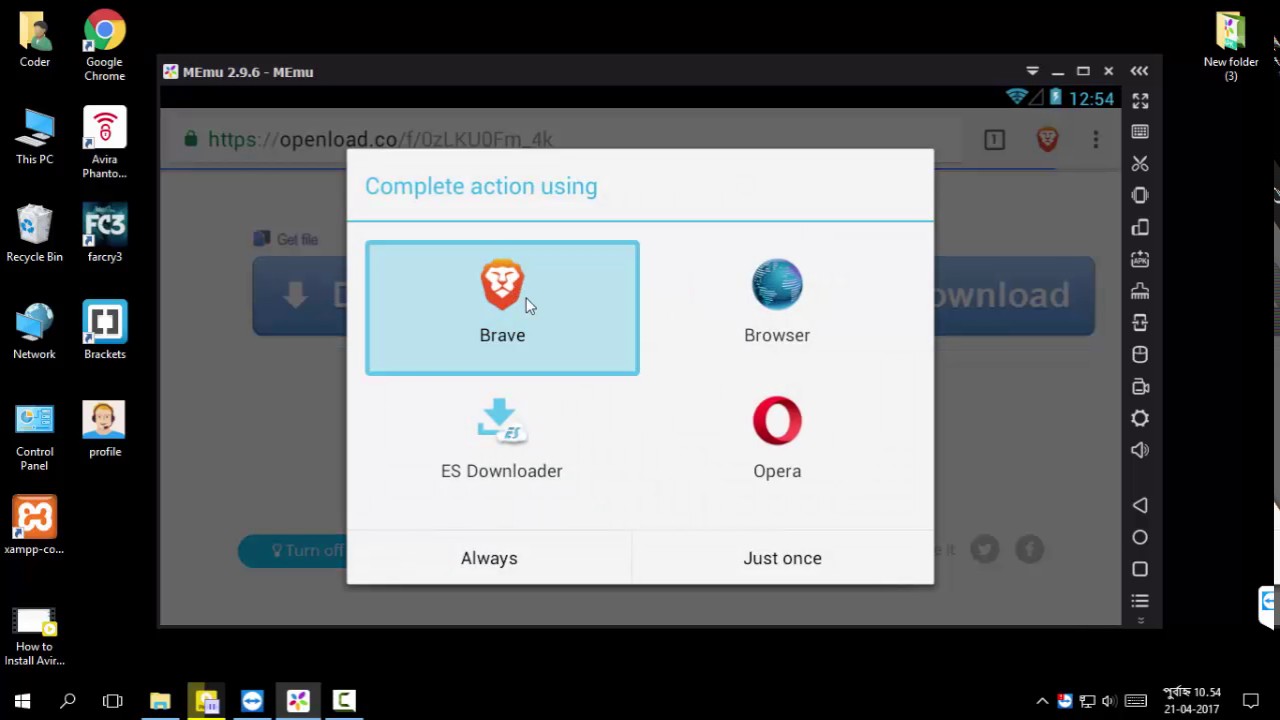Open MEmu settings gear
1280x720 pixels.
[1140, 418]
